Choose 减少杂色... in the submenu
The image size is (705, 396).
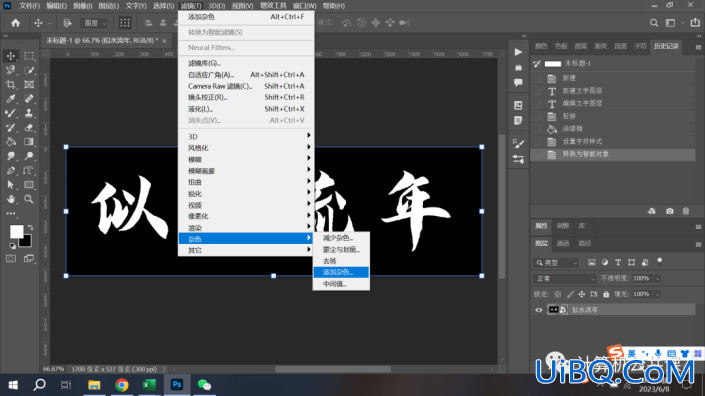click(341, 238)
